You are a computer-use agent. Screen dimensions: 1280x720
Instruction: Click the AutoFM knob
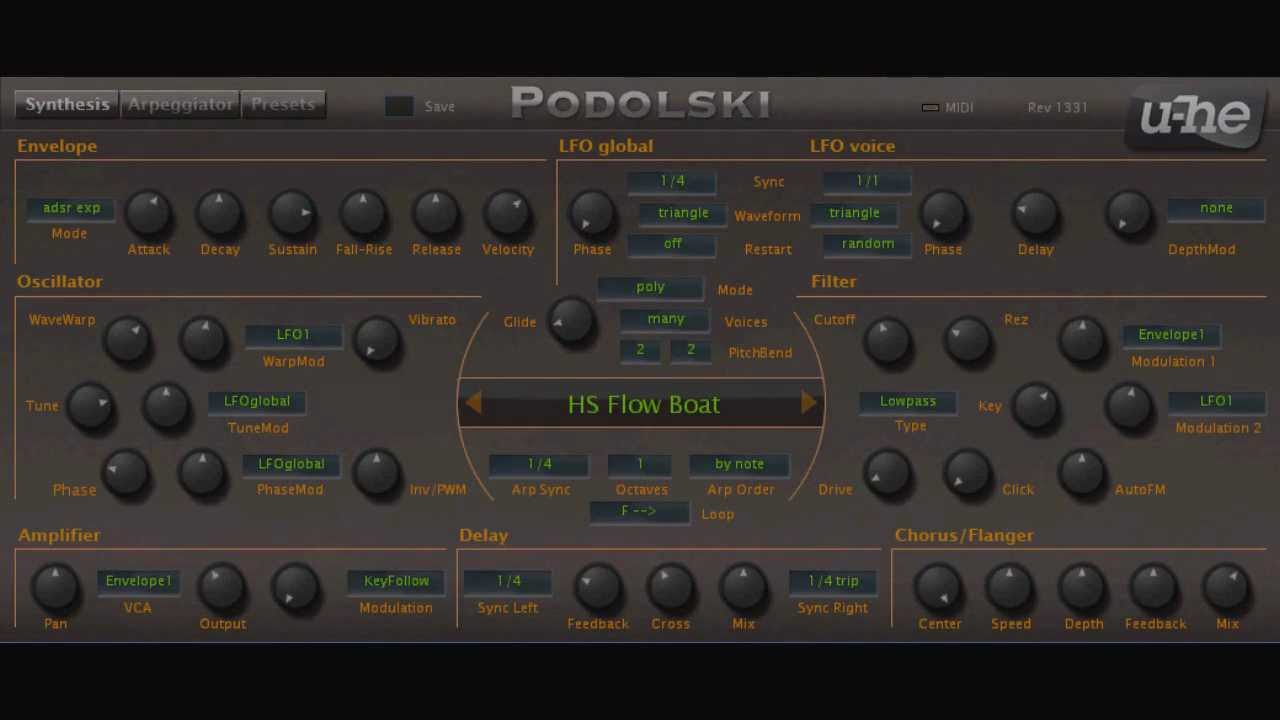[x=1081, y=472]
